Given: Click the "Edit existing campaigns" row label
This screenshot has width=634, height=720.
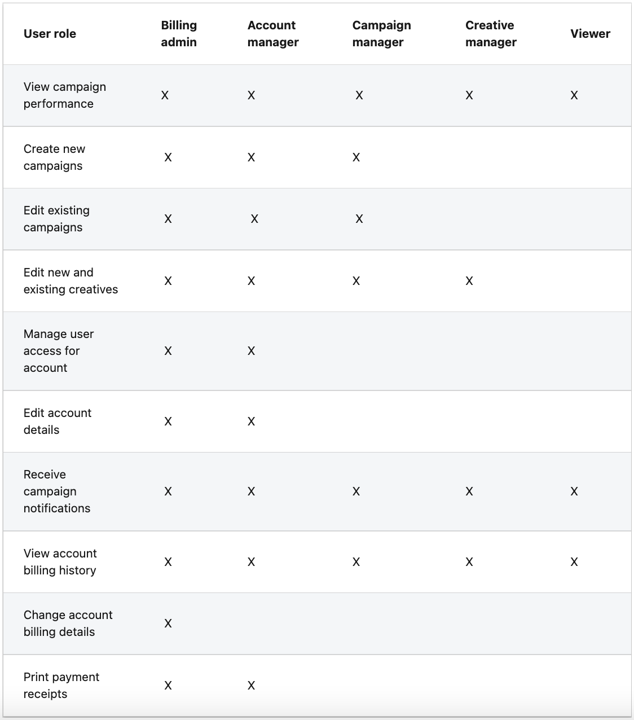Looking at the screenshot, I should (56, 219).
